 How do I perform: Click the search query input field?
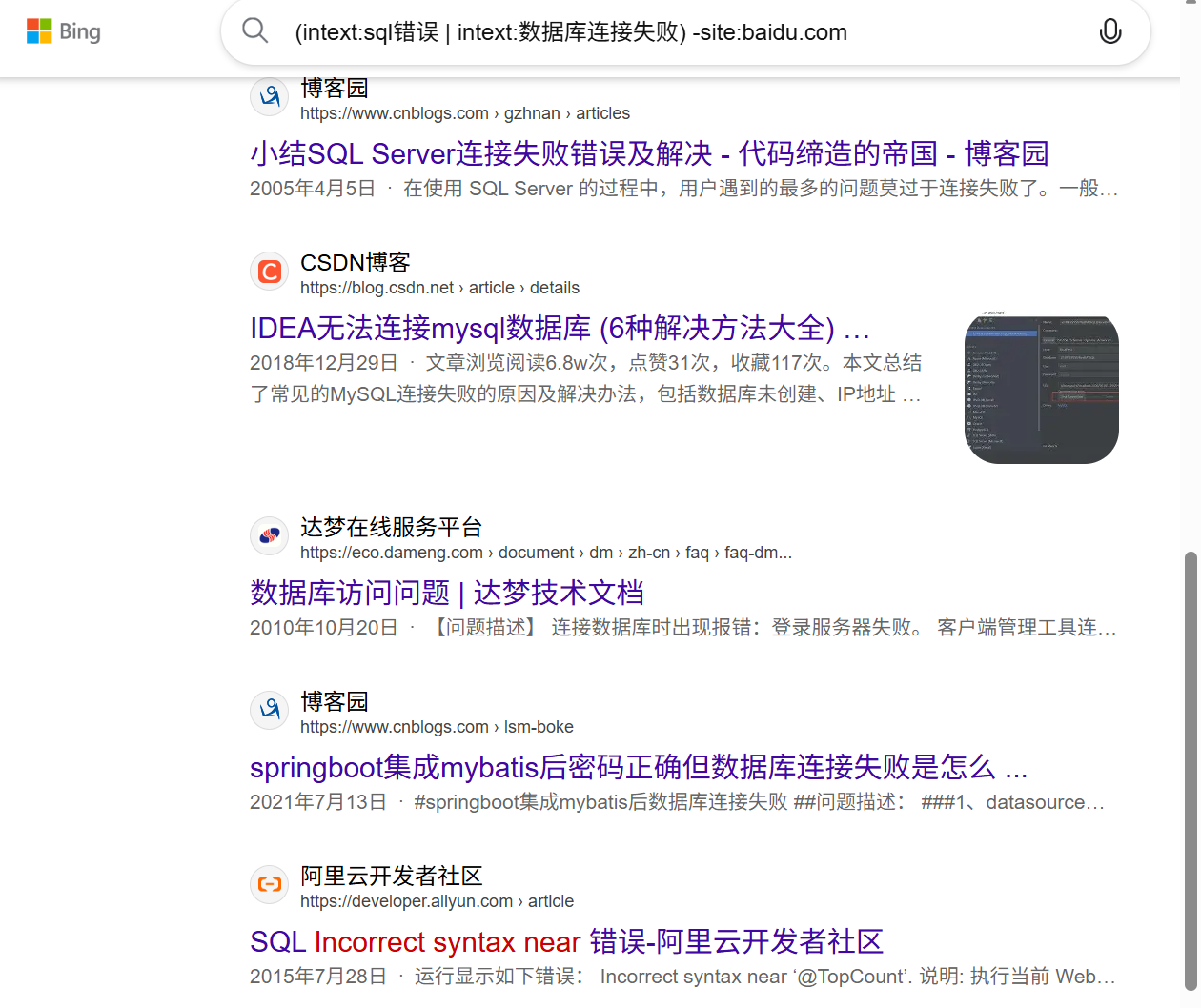point(686,32)
